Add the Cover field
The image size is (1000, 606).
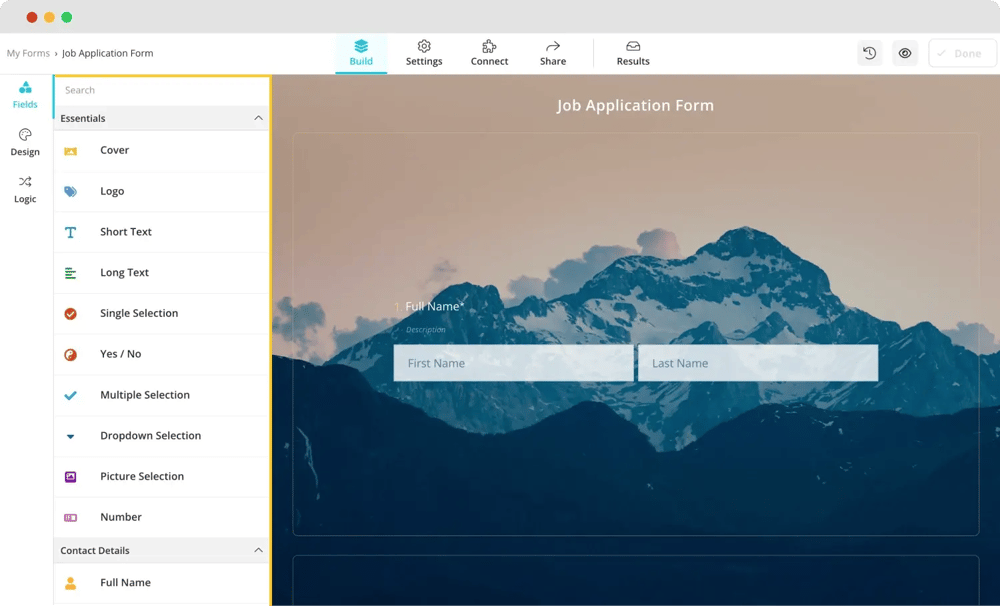click(114, 151)
